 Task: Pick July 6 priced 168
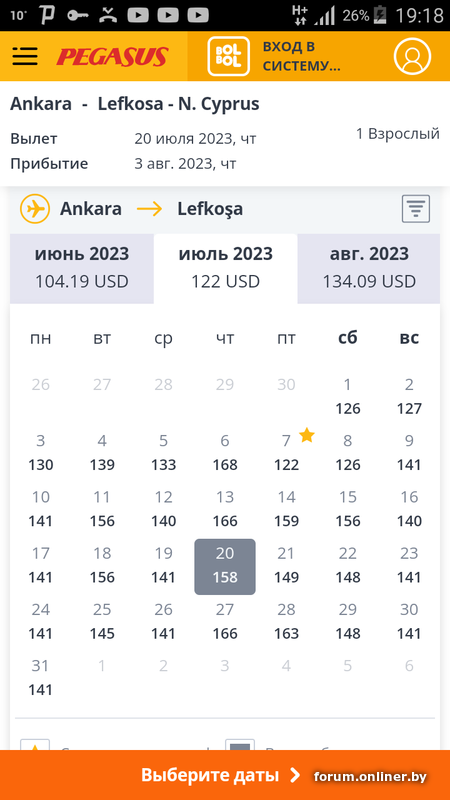click(225, 453)
